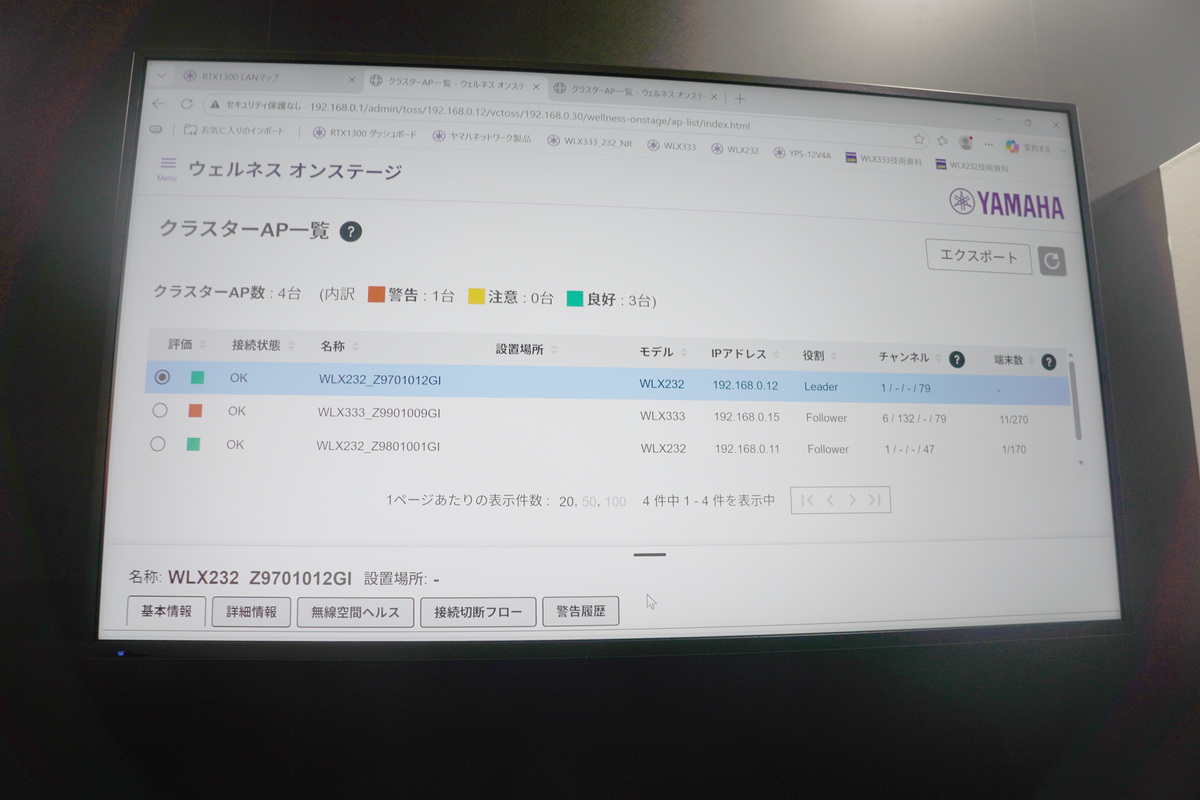The width and height of the screenshot is (1200, 800).
Task: Click browser reload icon
Action: [186, 104]
